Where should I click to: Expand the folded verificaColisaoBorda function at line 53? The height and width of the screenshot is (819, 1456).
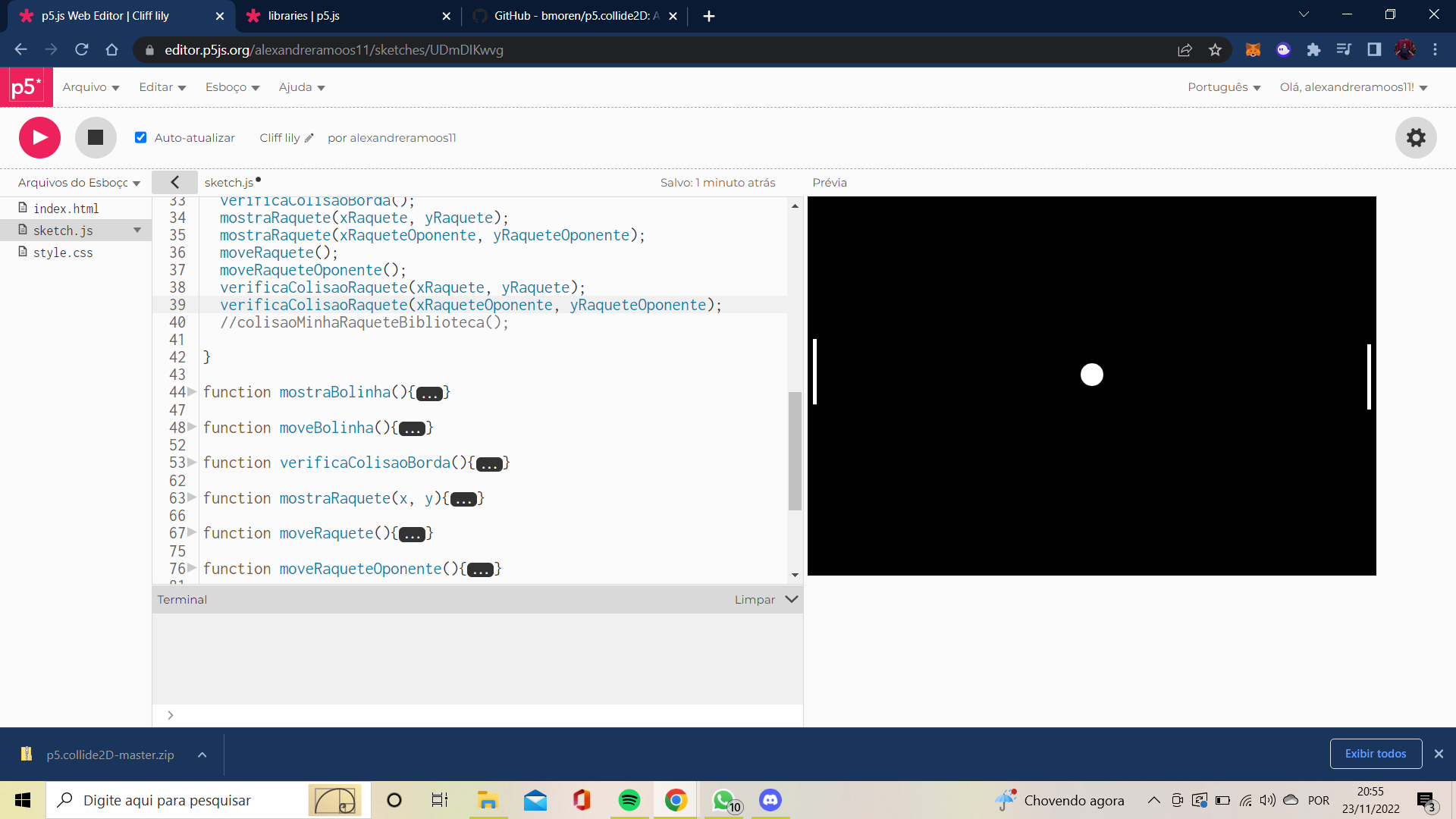192,463
